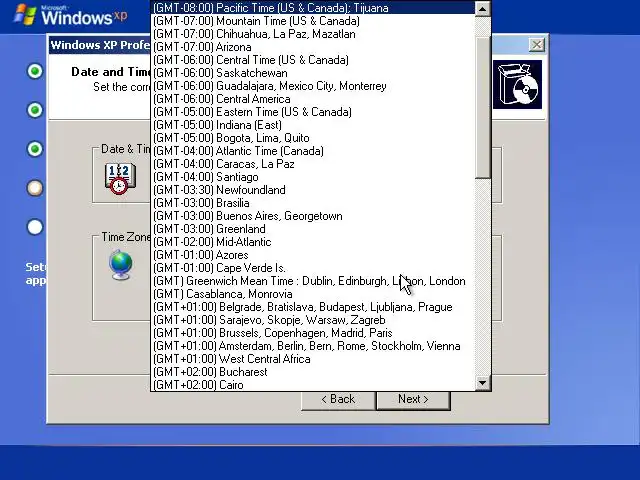The height and width of the screenshot is (480, 640).
Task: Select Bogota, Lima, Quito
Action: [x=313, y=138]
